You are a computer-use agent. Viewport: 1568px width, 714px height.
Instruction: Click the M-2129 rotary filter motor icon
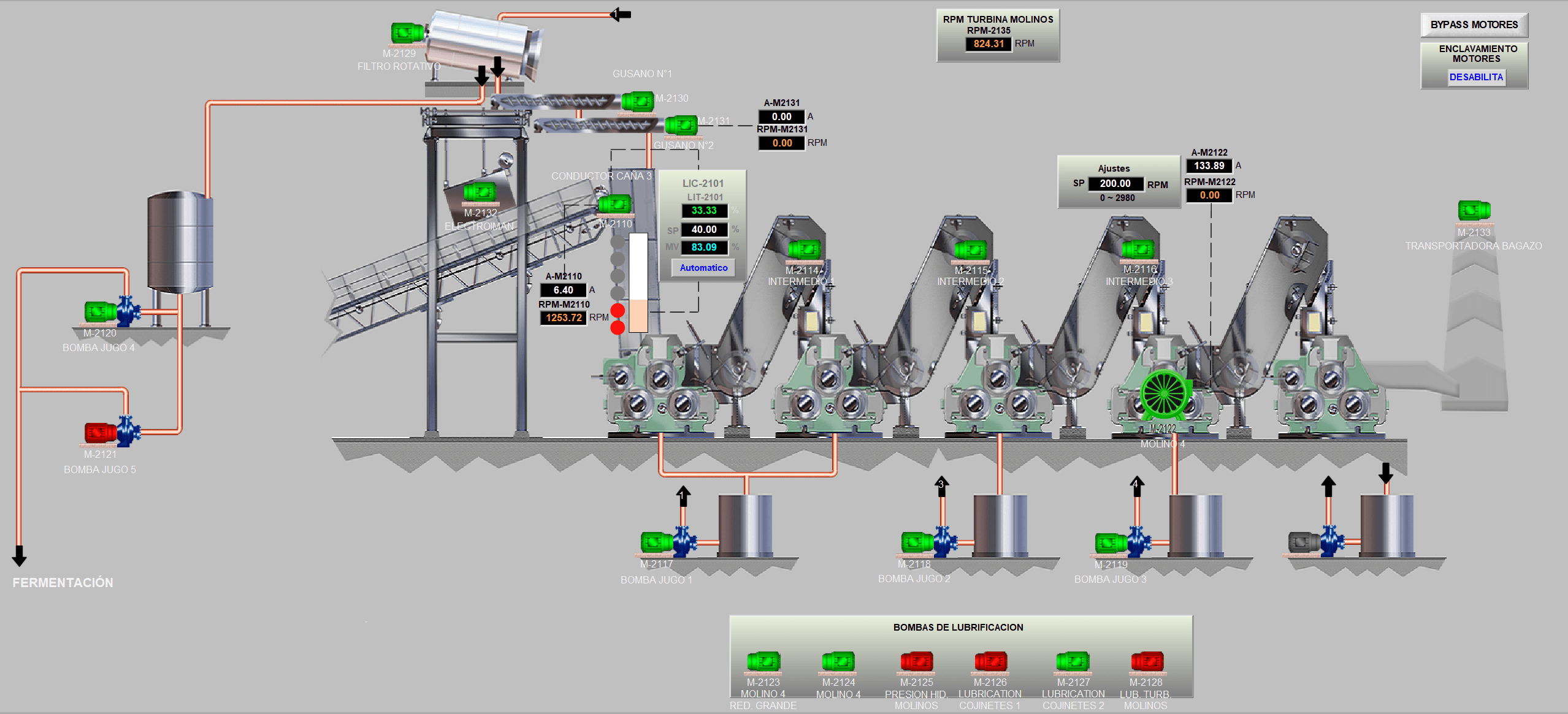[408, 33]
